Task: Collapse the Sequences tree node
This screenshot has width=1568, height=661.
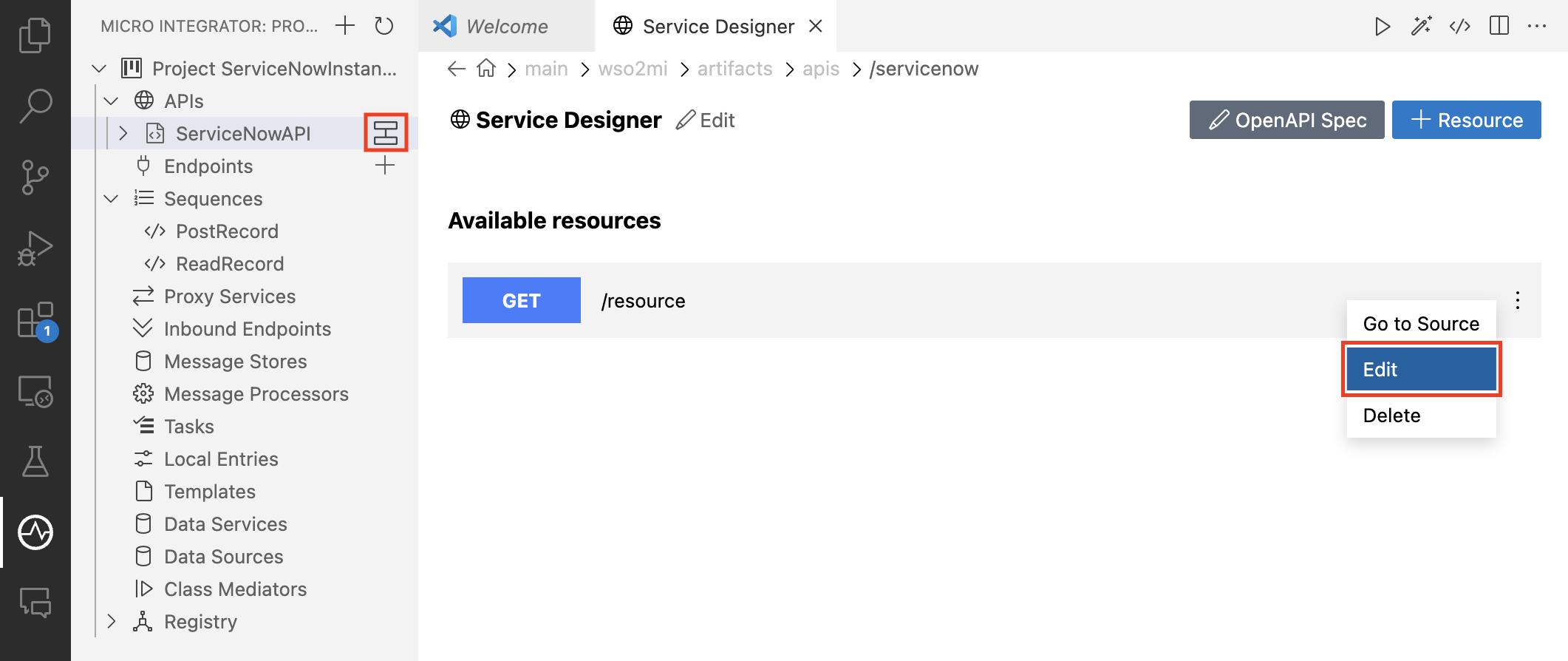Action: [112, 199]
